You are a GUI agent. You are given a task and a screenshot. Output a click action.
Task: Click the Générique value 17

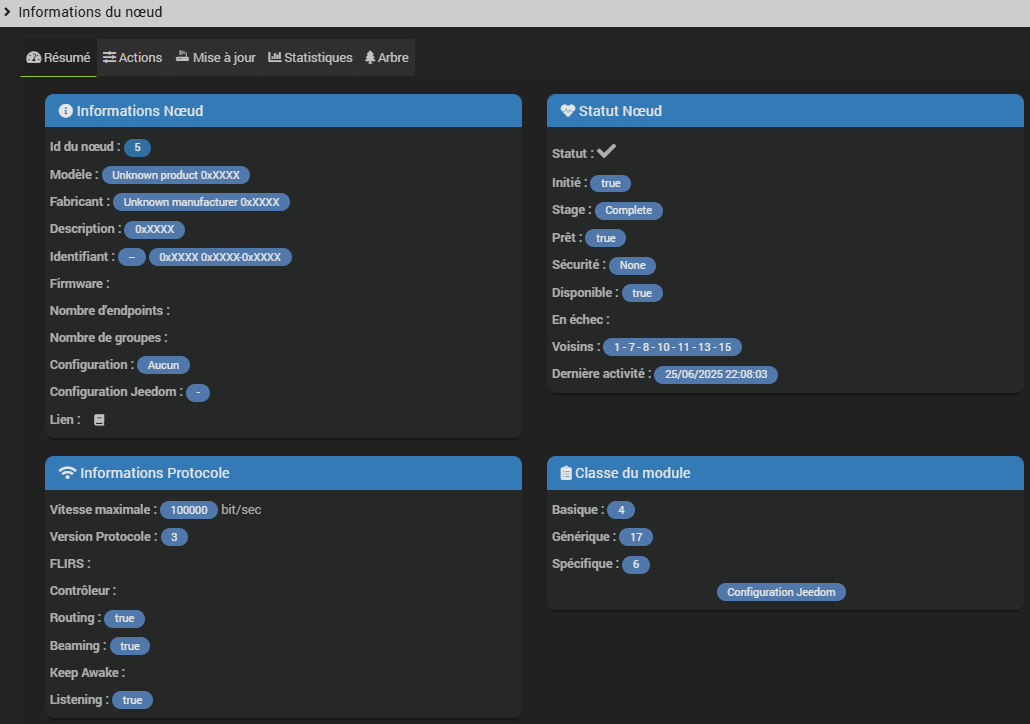pyautogui.click(x=636, y=537)
